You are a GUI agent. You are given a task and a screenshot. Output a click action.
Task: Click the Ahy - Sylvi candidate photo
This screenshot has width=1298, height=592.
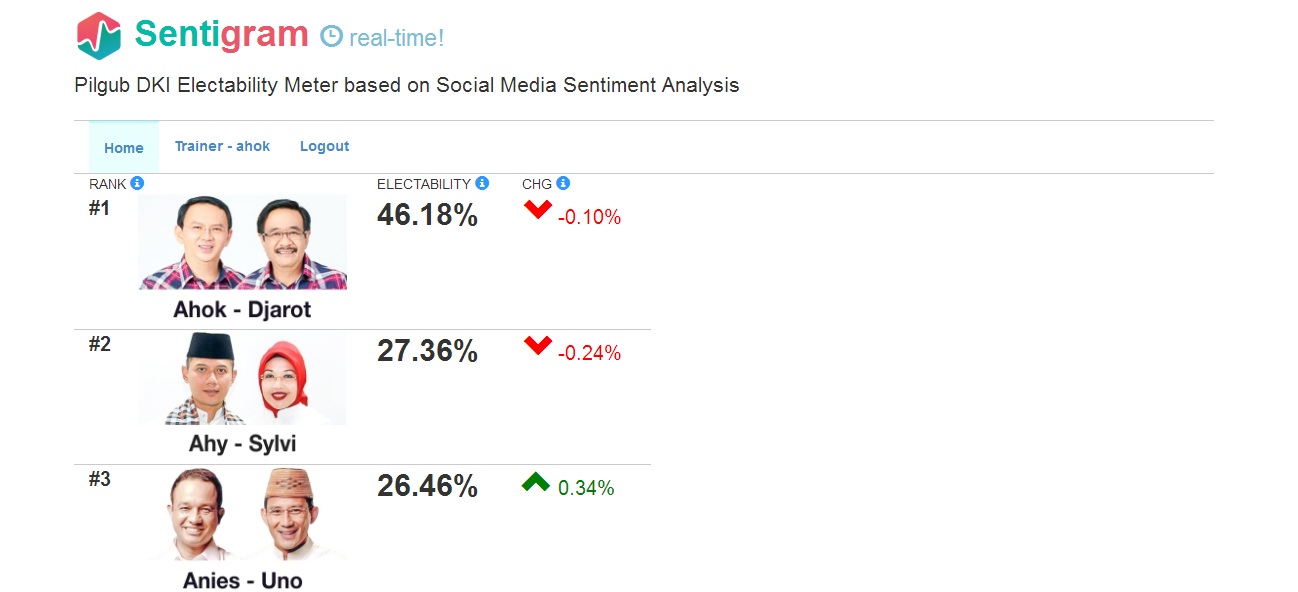[243, 378]
